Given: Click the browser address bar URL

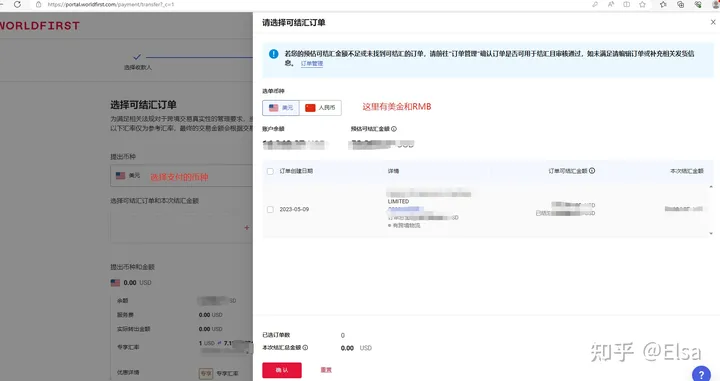Looking at the screenshot, I should tap(111, 4).
